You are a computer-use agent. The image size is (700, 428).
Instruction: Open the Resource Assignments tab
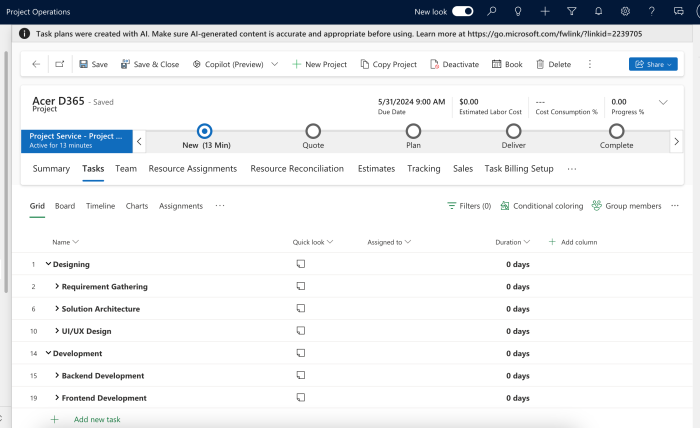tap(193, 169)
